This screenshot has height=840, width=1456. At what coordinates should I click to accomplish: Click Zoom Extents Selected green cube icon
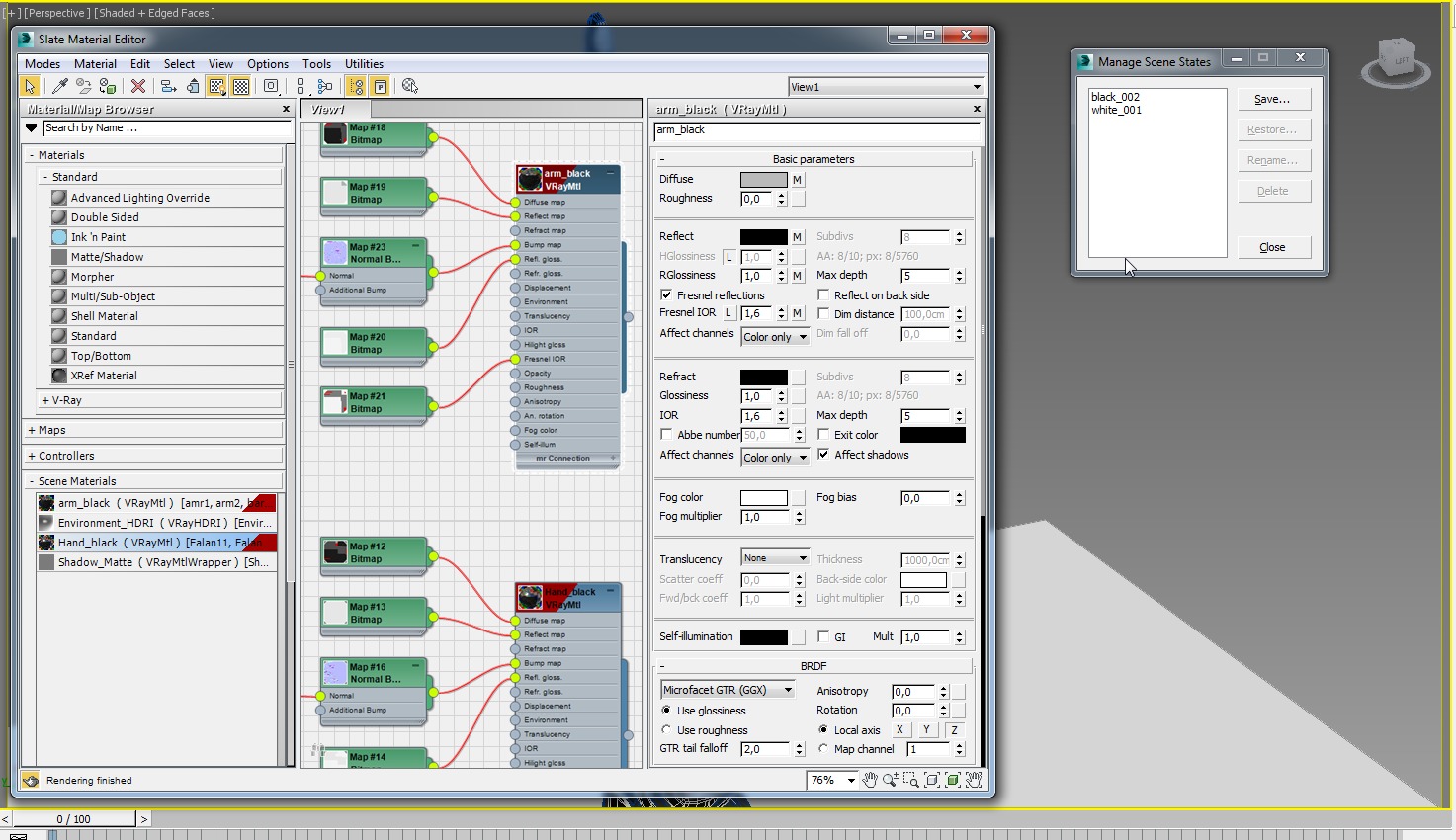point(953,781)
